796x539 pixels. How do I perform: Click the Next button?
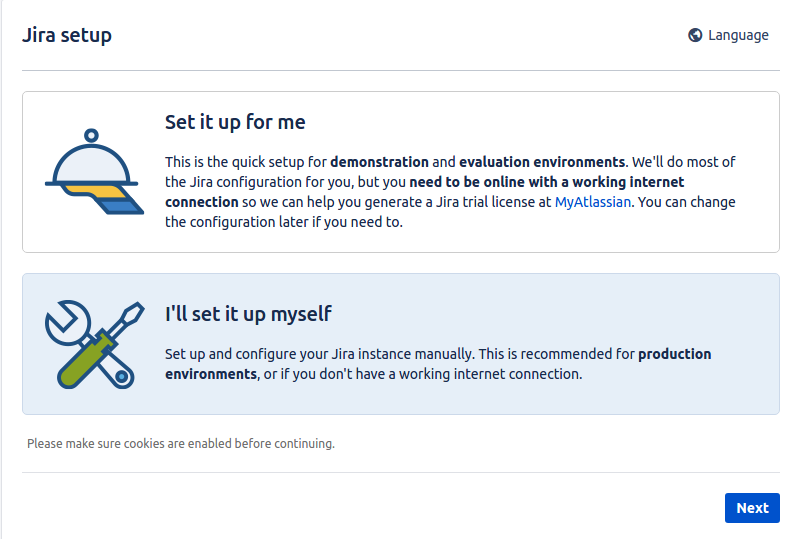coord(752,508)
